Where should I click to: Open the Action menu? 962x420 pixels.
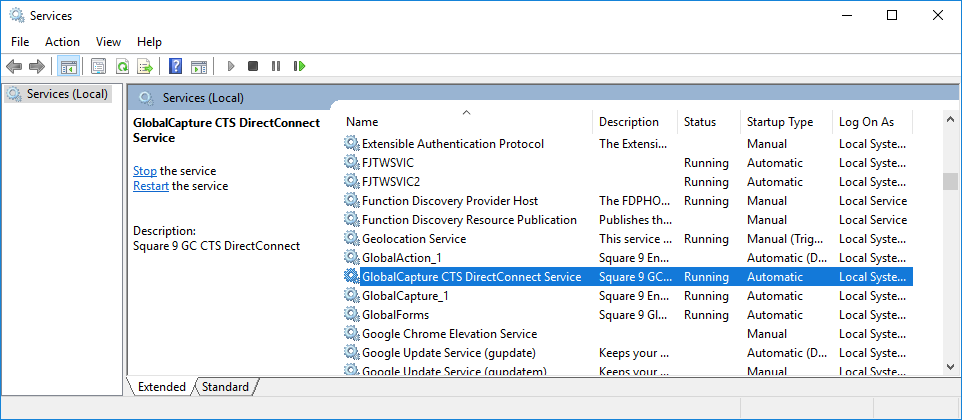point(62,42)
